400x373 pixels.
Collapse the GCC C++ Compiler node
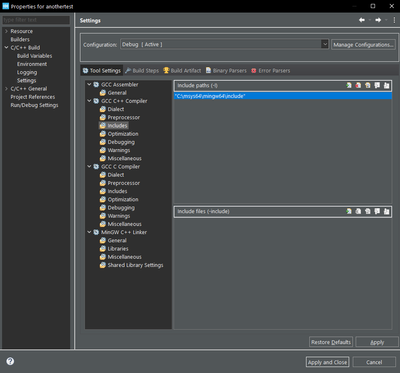tap(89, 101)
